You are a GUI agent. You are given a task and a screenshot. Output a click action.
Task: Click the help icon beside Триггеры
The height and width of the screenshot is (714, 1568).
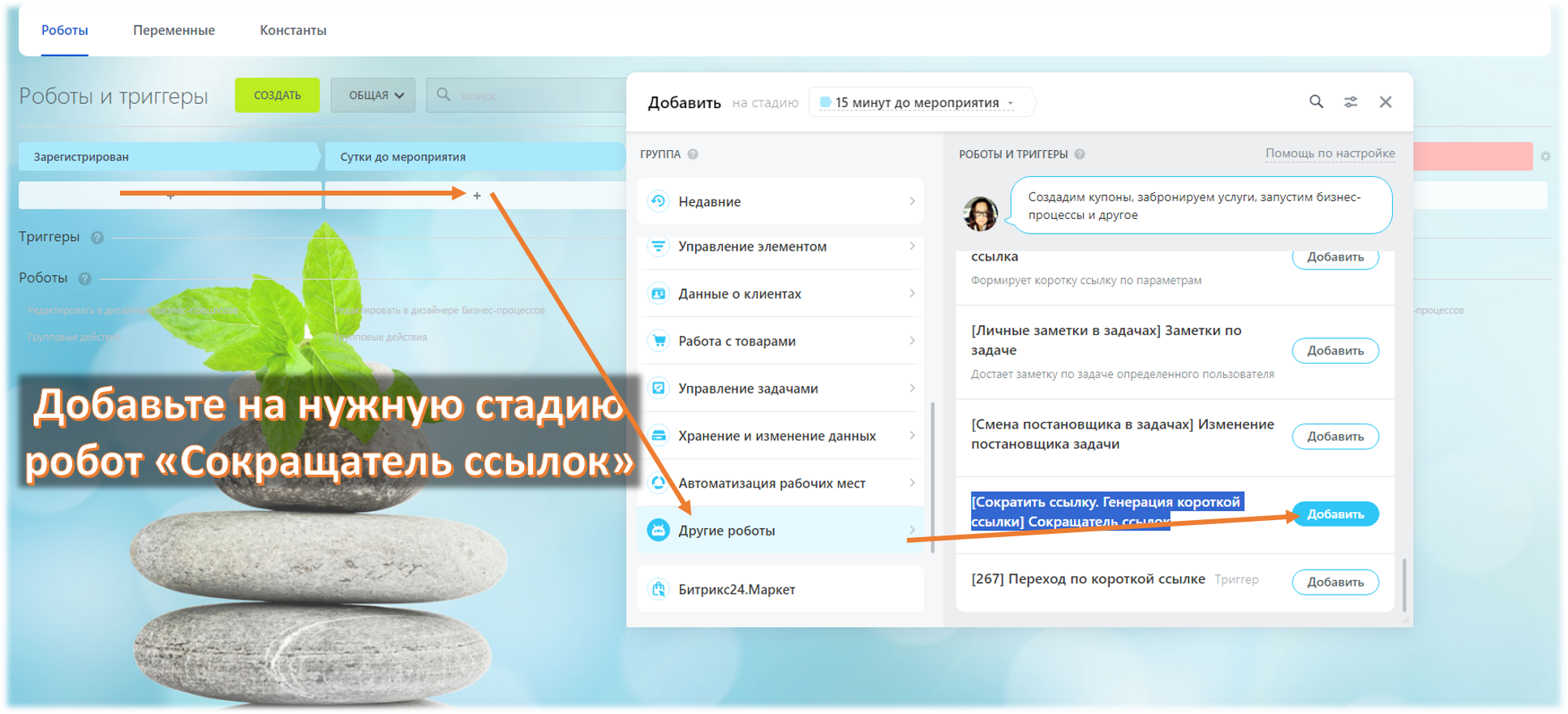tap(97, 238)
